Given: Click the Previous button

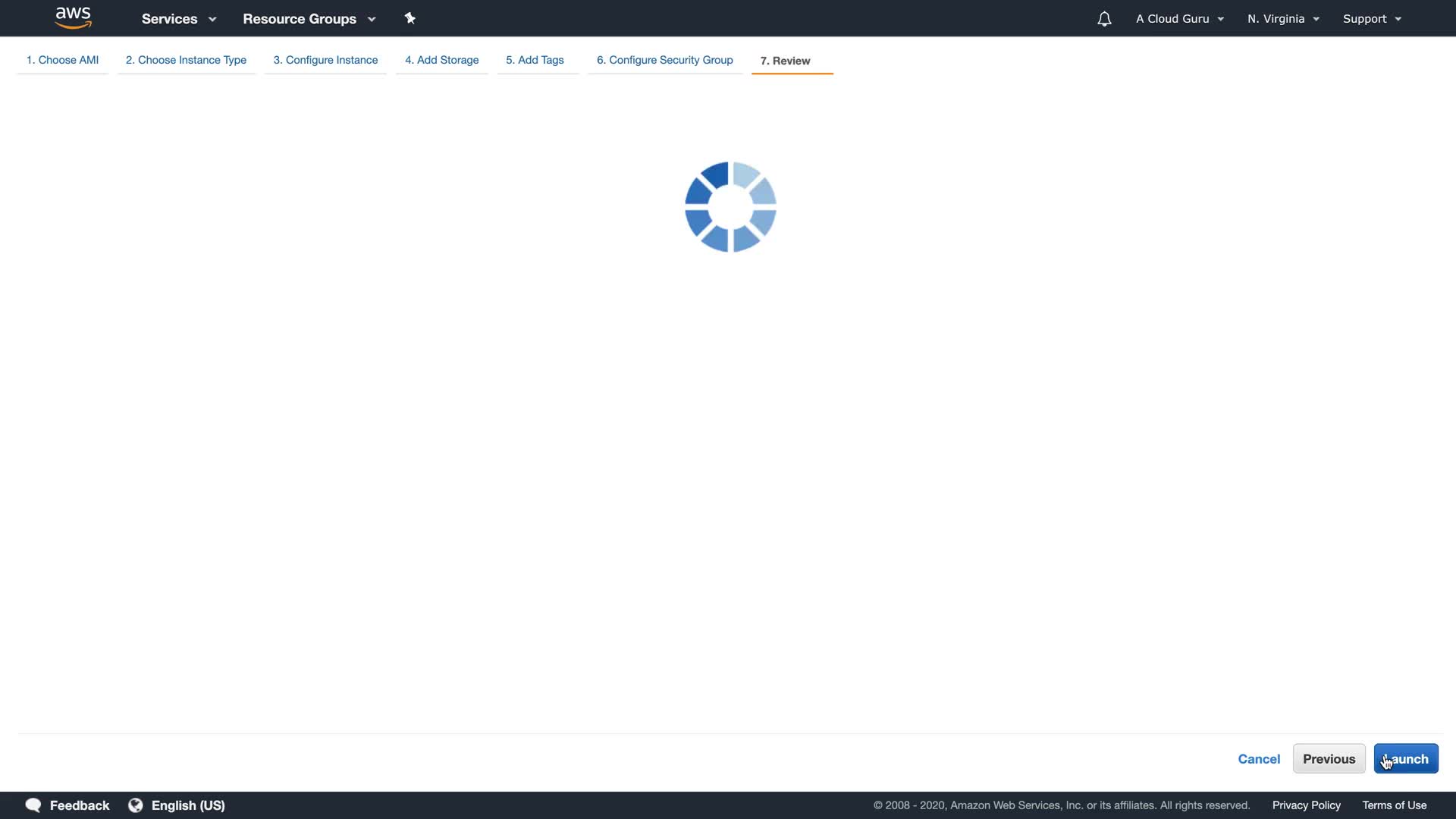Looking at the screenshot, I should (1329, 759).
